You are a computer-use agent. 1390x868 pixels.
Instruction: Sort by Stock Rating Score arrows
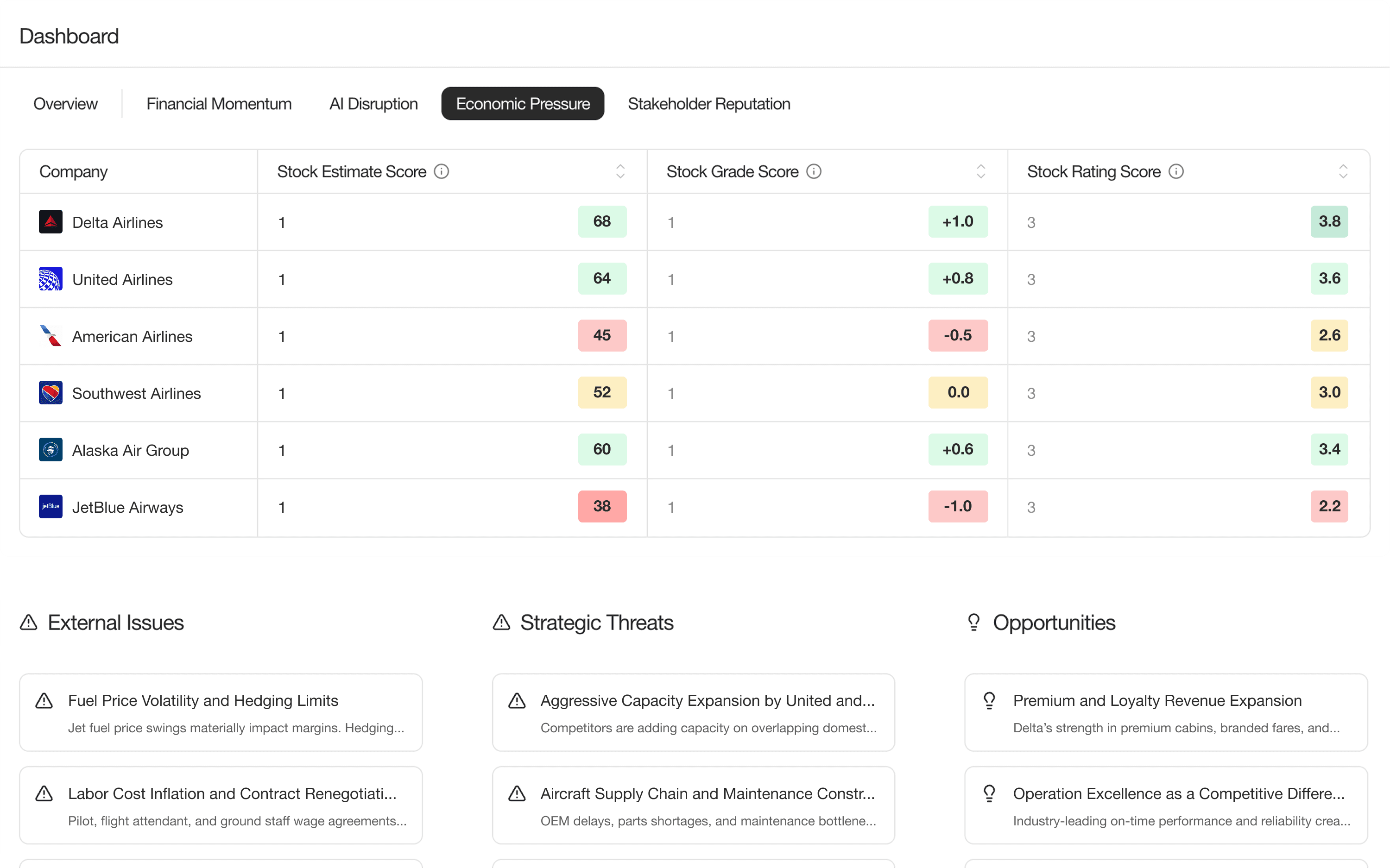click(1343, 171)
